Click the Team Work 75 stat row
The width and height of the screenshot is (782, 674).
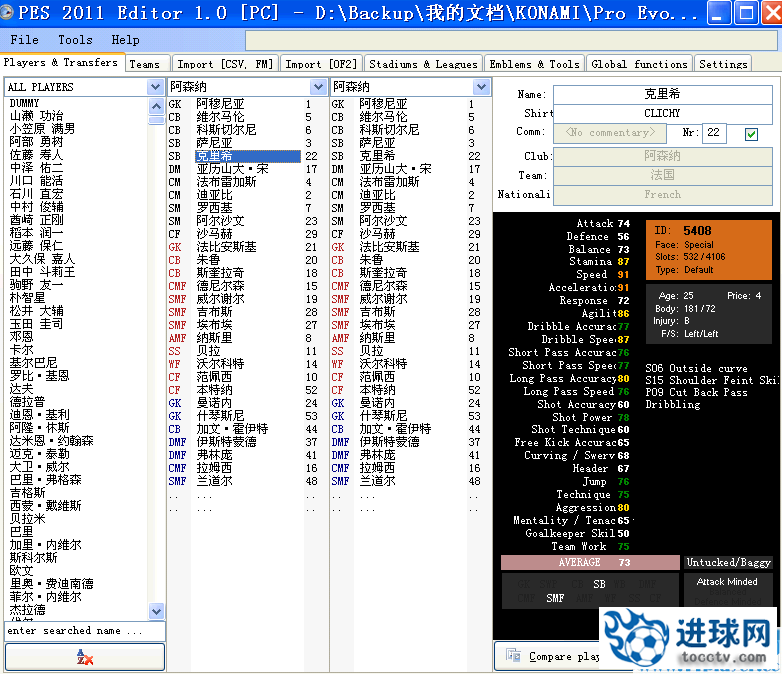tap(590, 546)
